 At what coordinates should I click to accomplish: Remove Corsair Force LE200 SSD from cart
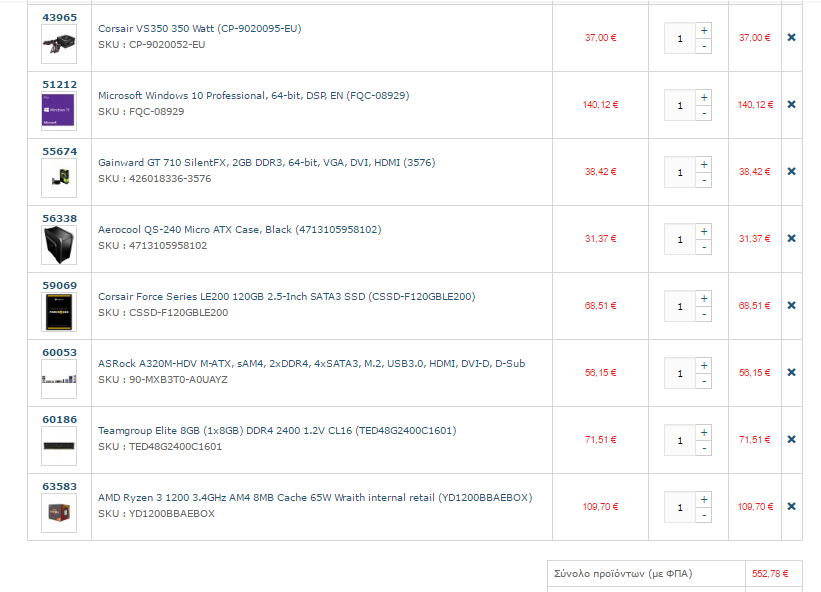[791, 306]
